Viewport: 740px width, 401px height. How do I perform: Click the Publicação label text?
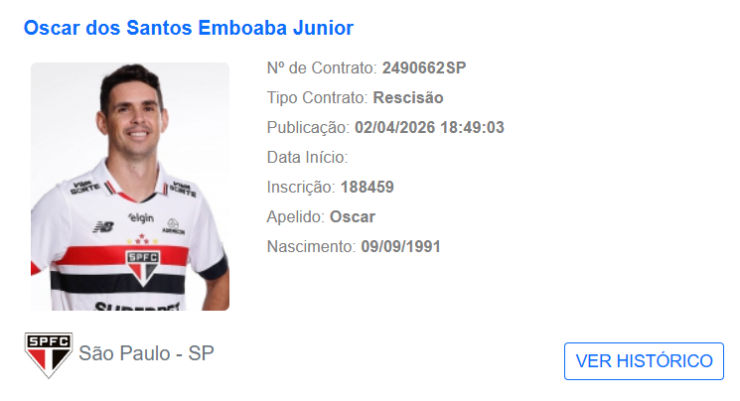[308, 127]
